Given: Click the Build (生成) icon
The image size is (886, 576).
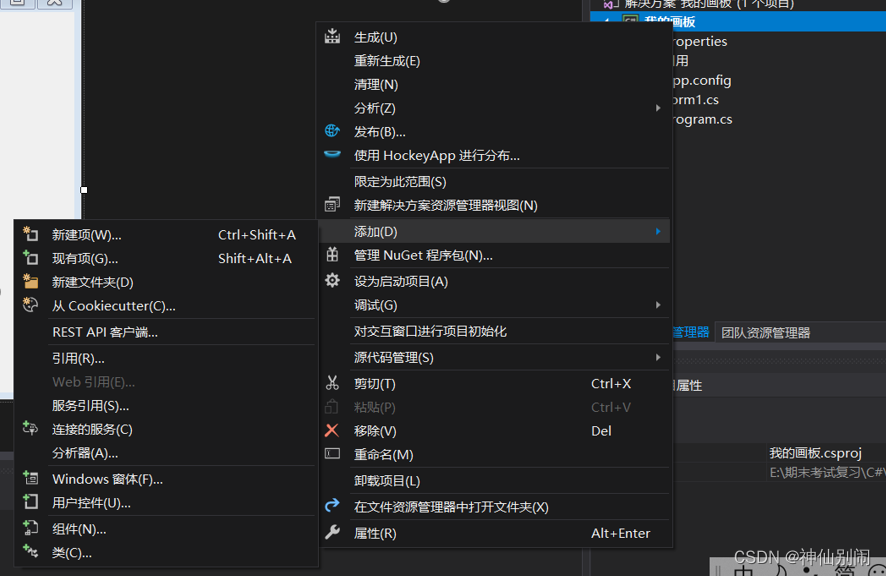Looking at the screenshot, I should point(332,36).
